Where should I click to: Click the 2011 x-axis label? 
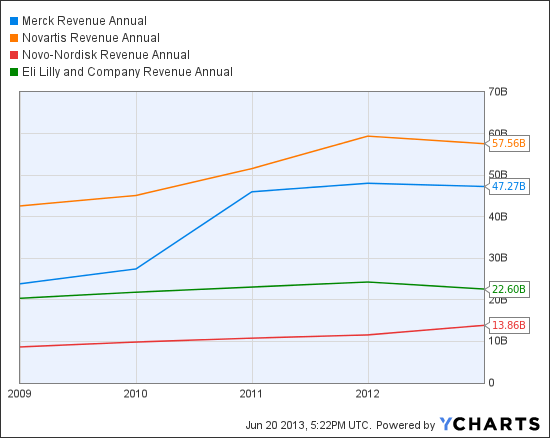point(251,394)
